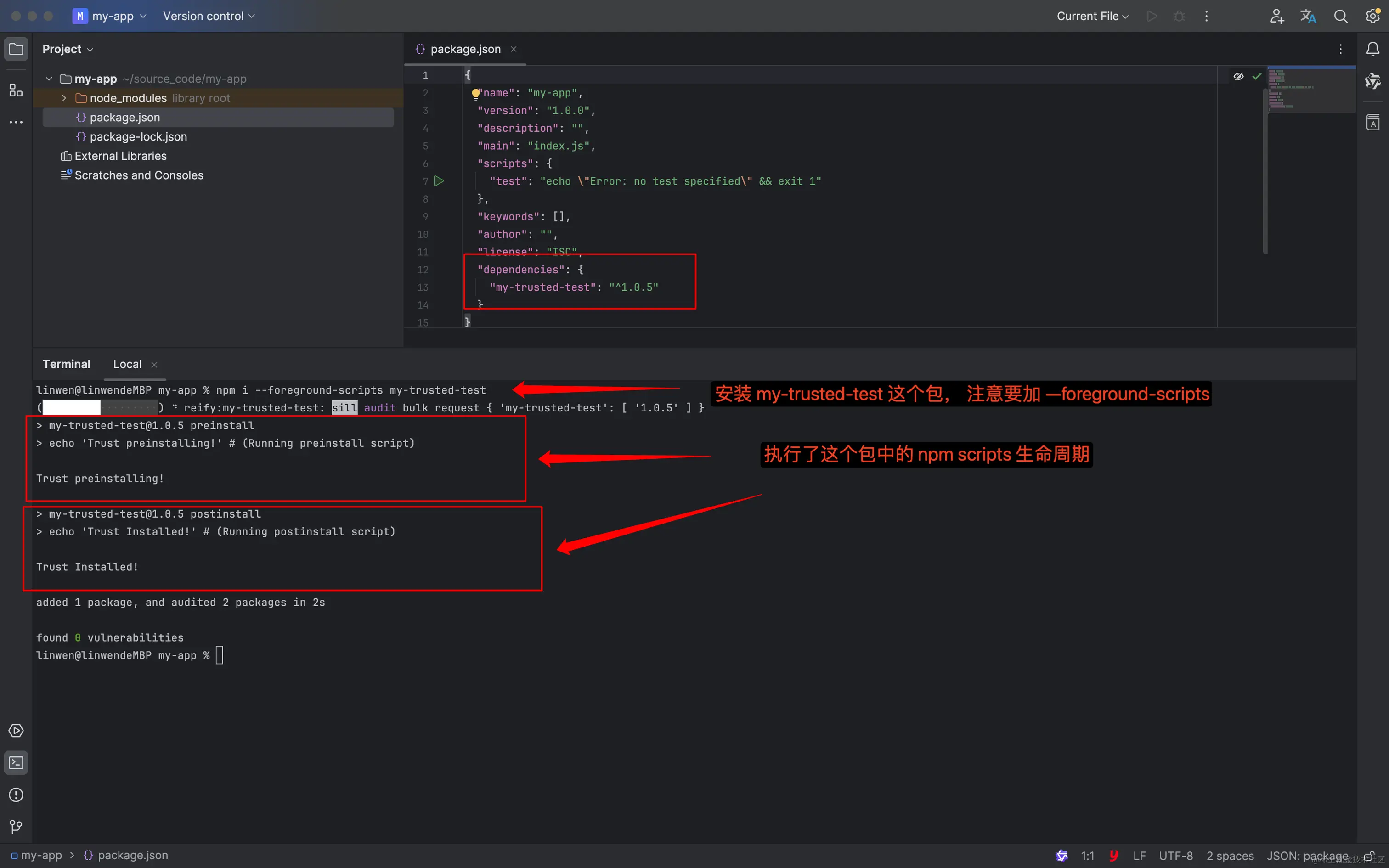Screen dimensions: 1389x868
Task: Close the Local terminal tab
Action: pyautogui.click(x=154, y=365)
